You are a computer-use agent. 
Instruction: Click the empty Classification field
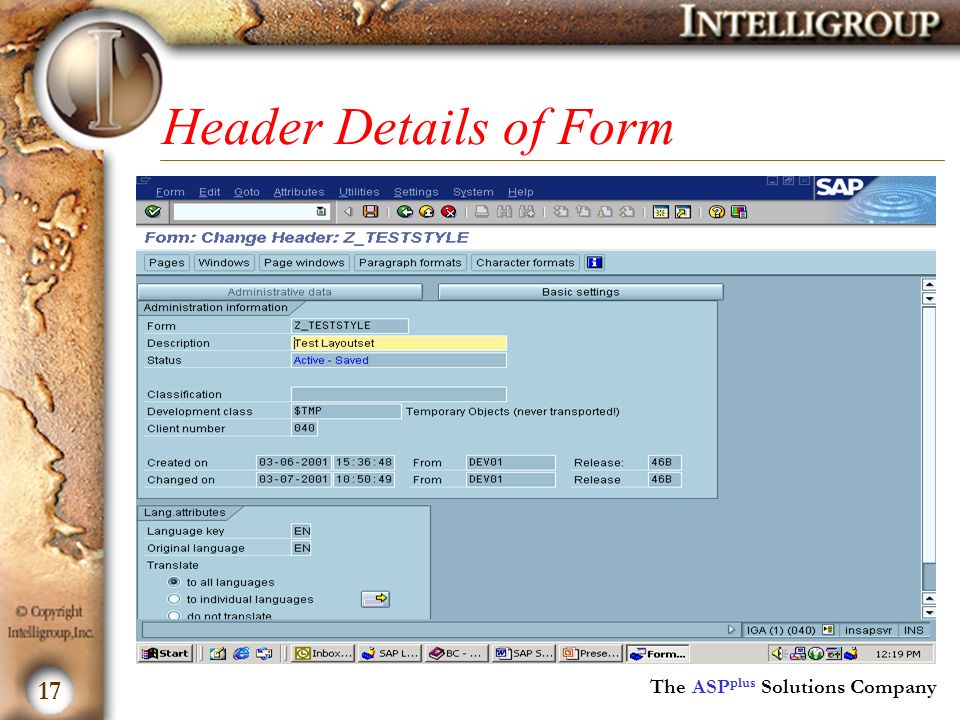pyautogui.click(x=399, y=394)
